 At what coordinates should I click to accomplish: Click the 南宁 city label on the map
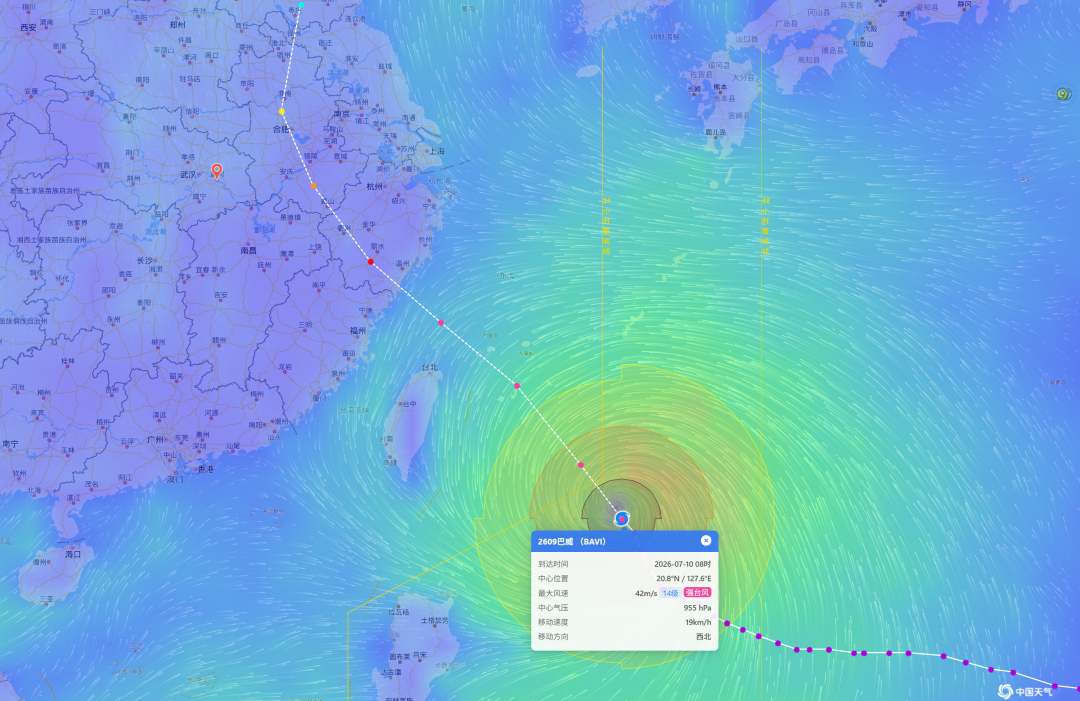pyautogui.click(x=10, y=444)
